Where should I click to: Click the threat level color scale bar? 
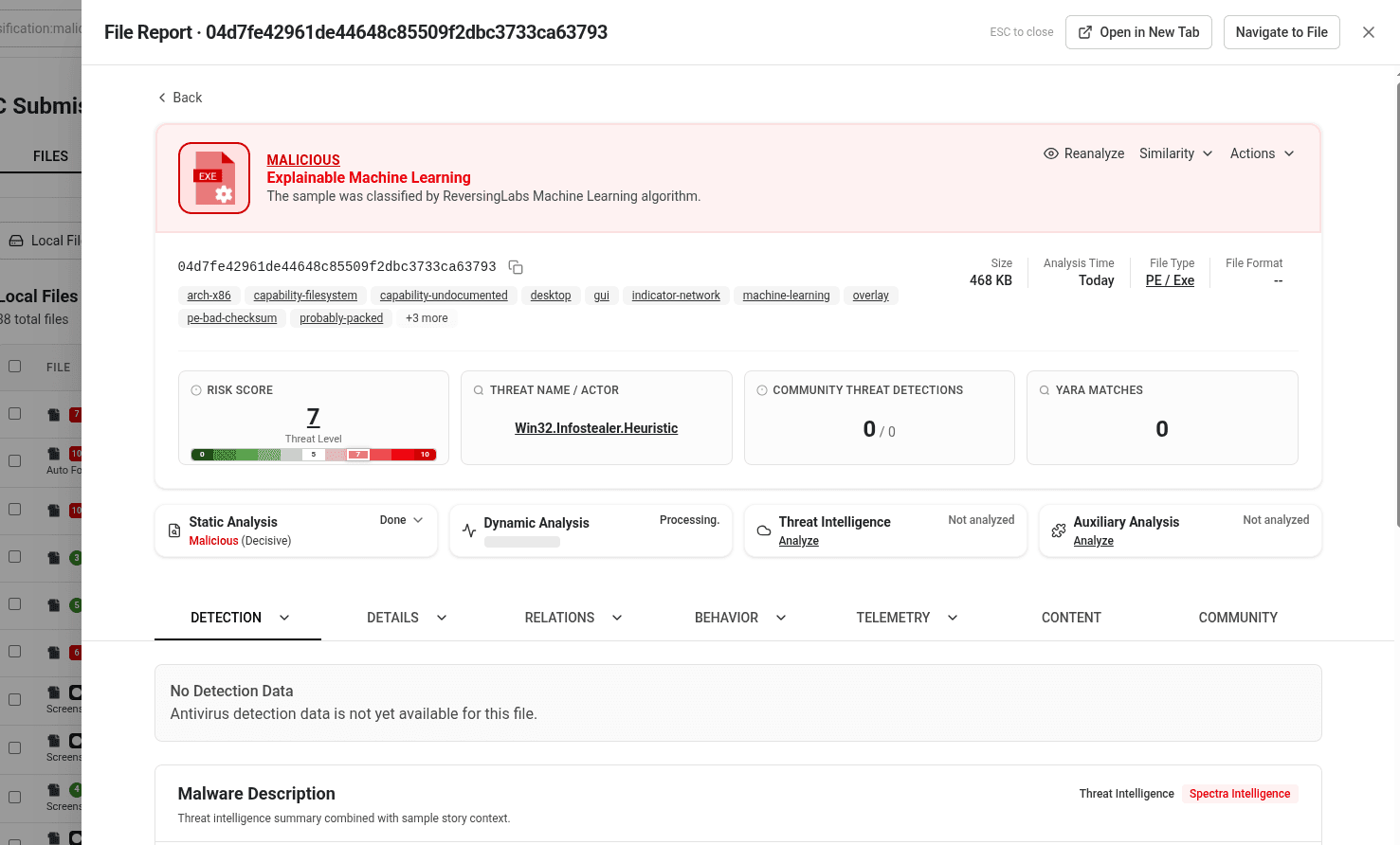pos(314,455)
